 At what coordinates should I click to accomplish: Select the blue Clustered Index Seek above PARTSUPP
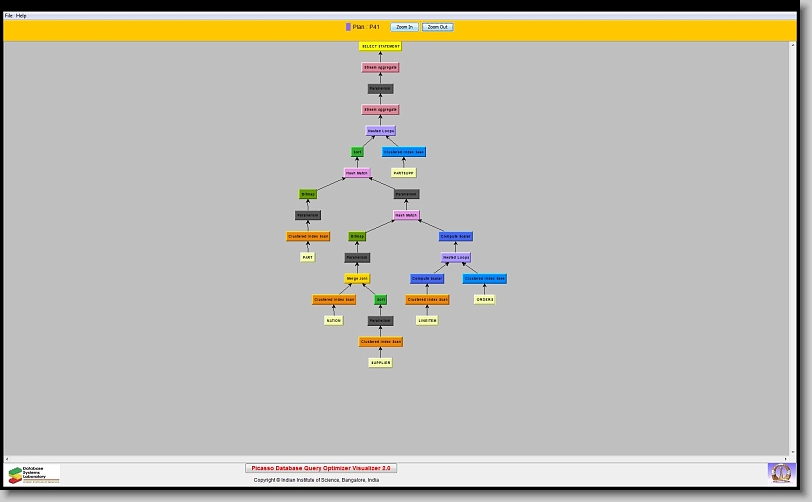point(404,152)
